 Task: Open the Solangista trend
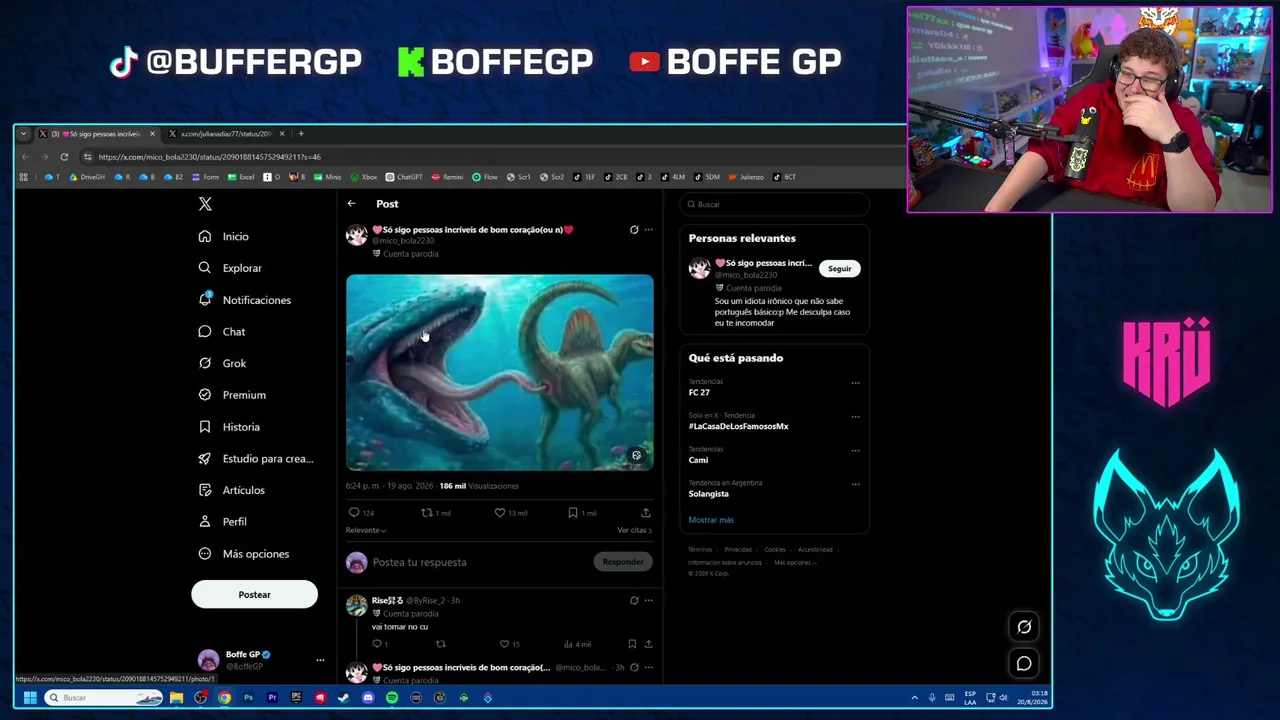[x=708, y=494]
